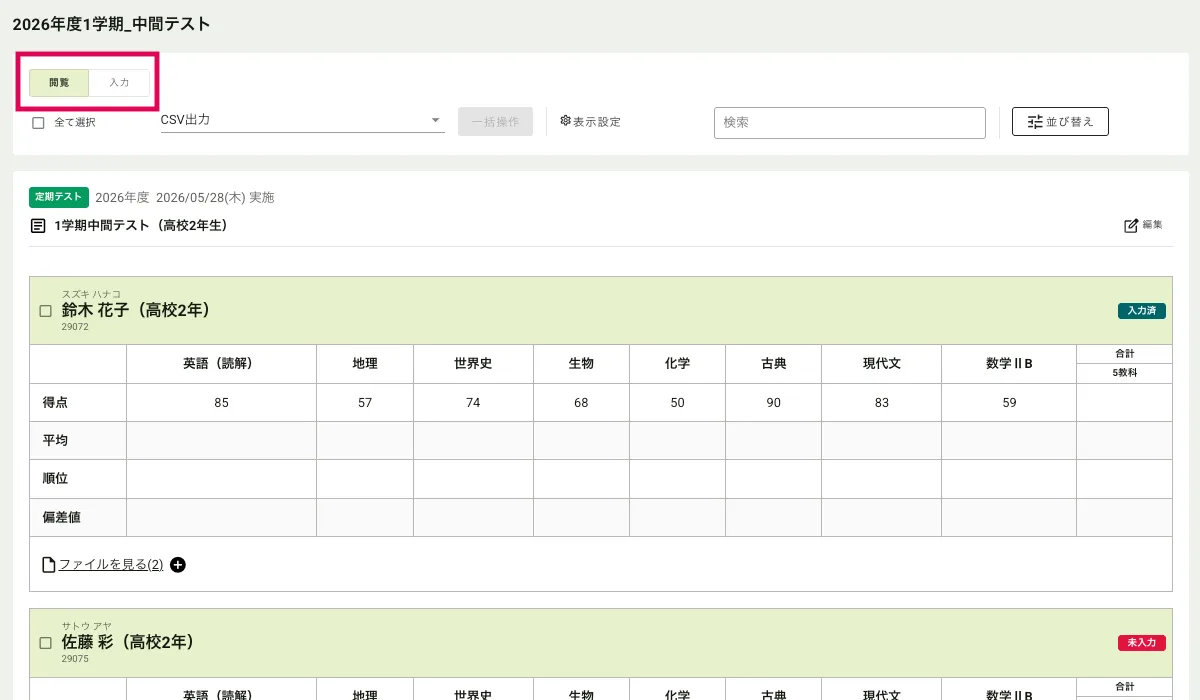Click the 入力済 status badge
Viewport: 1200px width, 700px height.
point(1141,311)
